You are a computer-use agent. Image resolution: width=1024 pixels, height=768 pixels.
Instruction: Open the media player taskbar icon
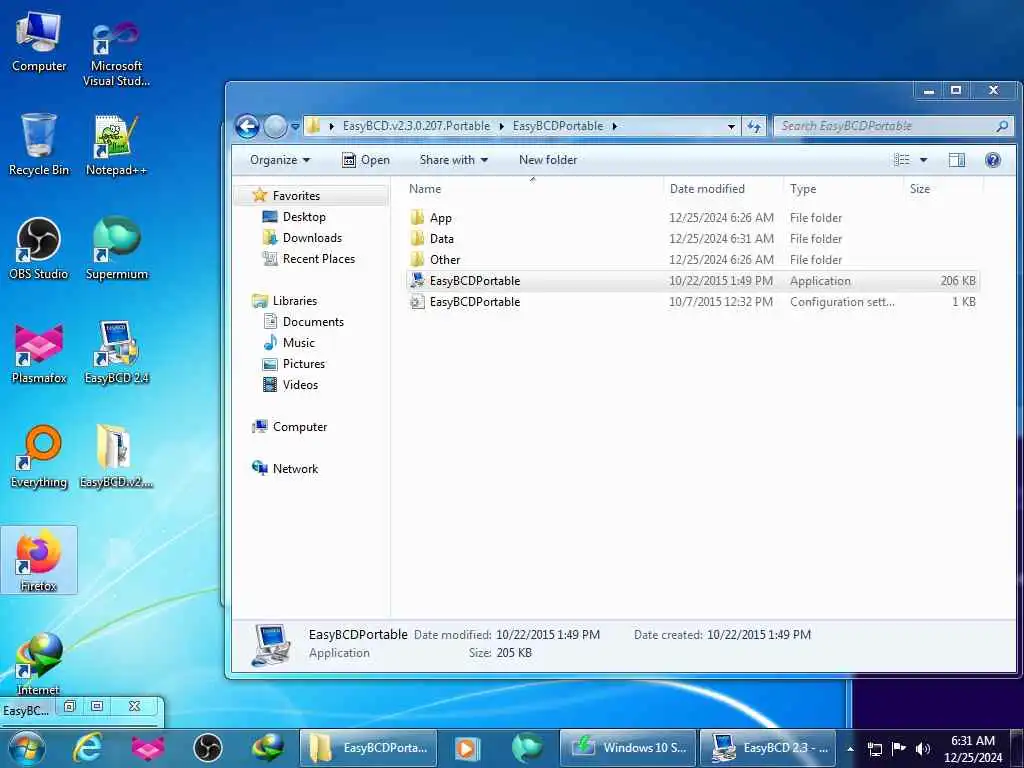click(x=467, y=748)
